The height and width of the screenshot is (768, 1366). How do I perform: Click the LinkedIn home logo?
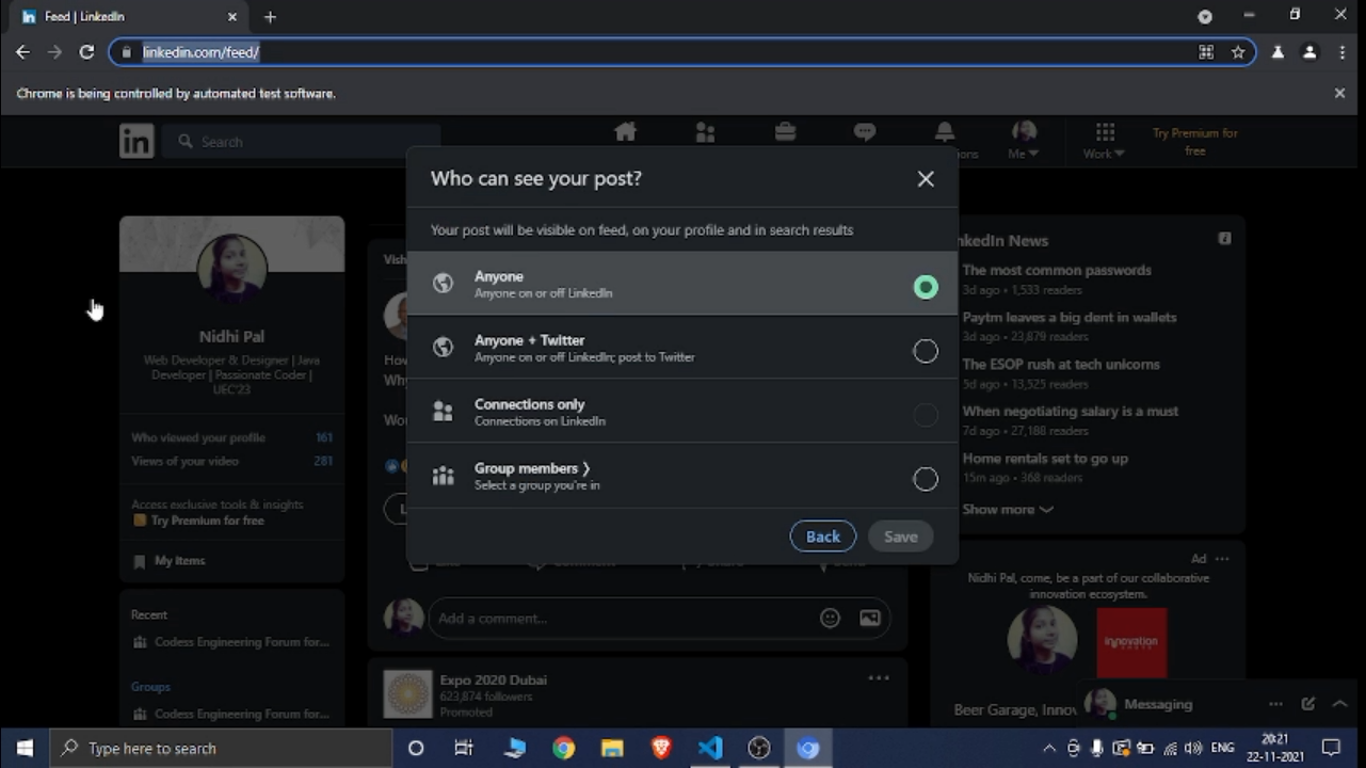point(137,141)
